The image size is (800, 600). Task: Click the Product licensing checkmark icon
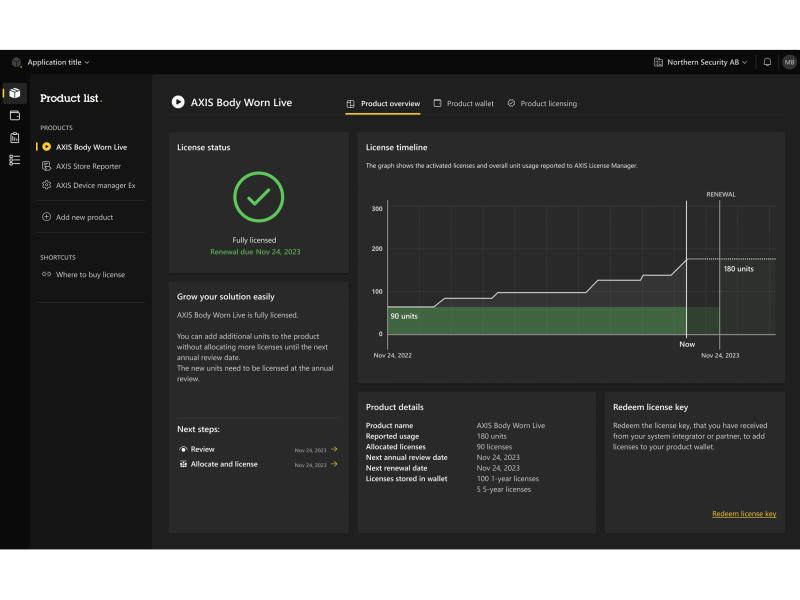click(511, 103)
